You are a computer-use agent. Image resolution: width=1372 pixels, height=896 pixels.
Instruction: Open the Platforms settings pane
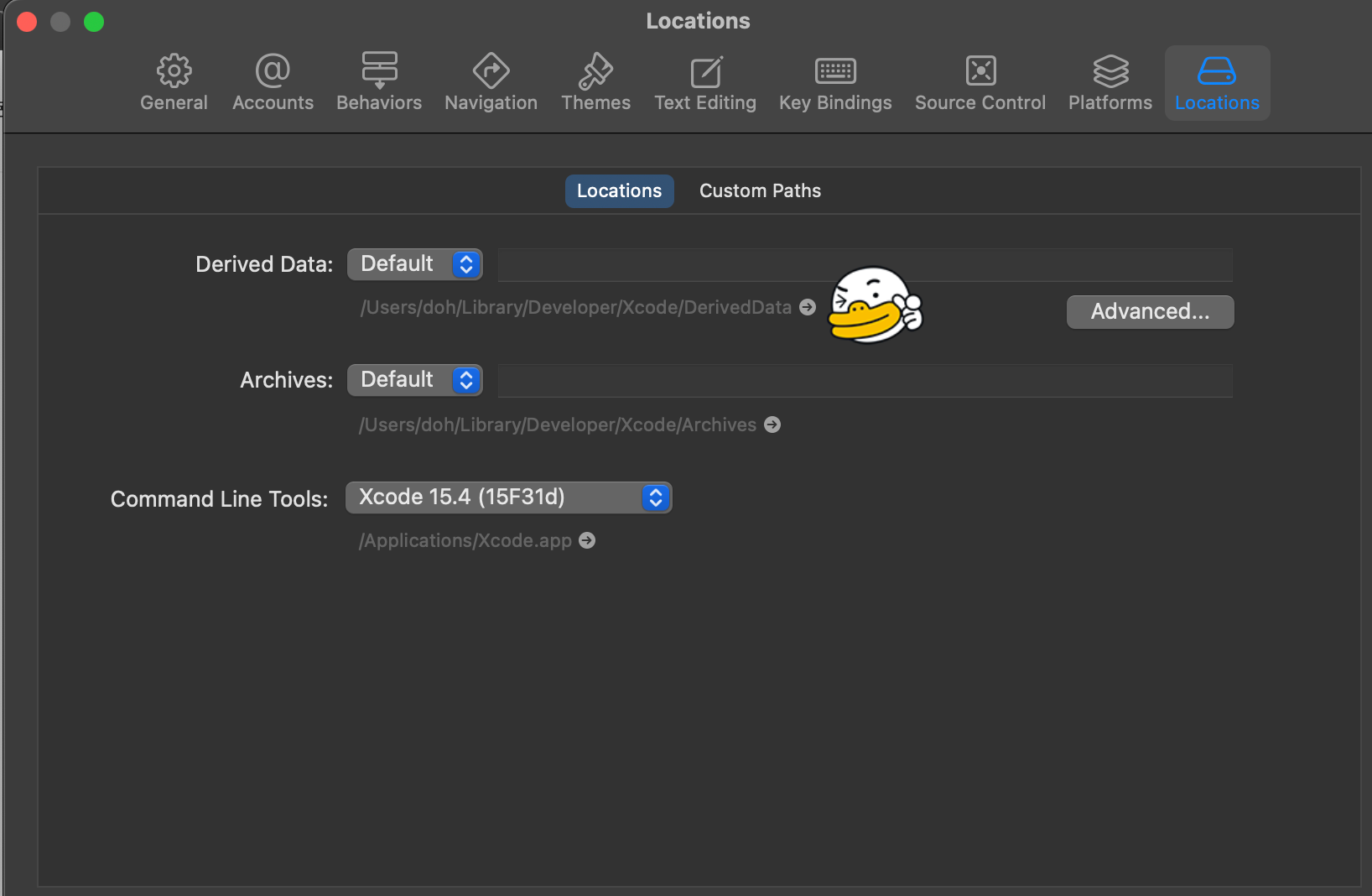pyautogui.click(x=1110, y=83)
